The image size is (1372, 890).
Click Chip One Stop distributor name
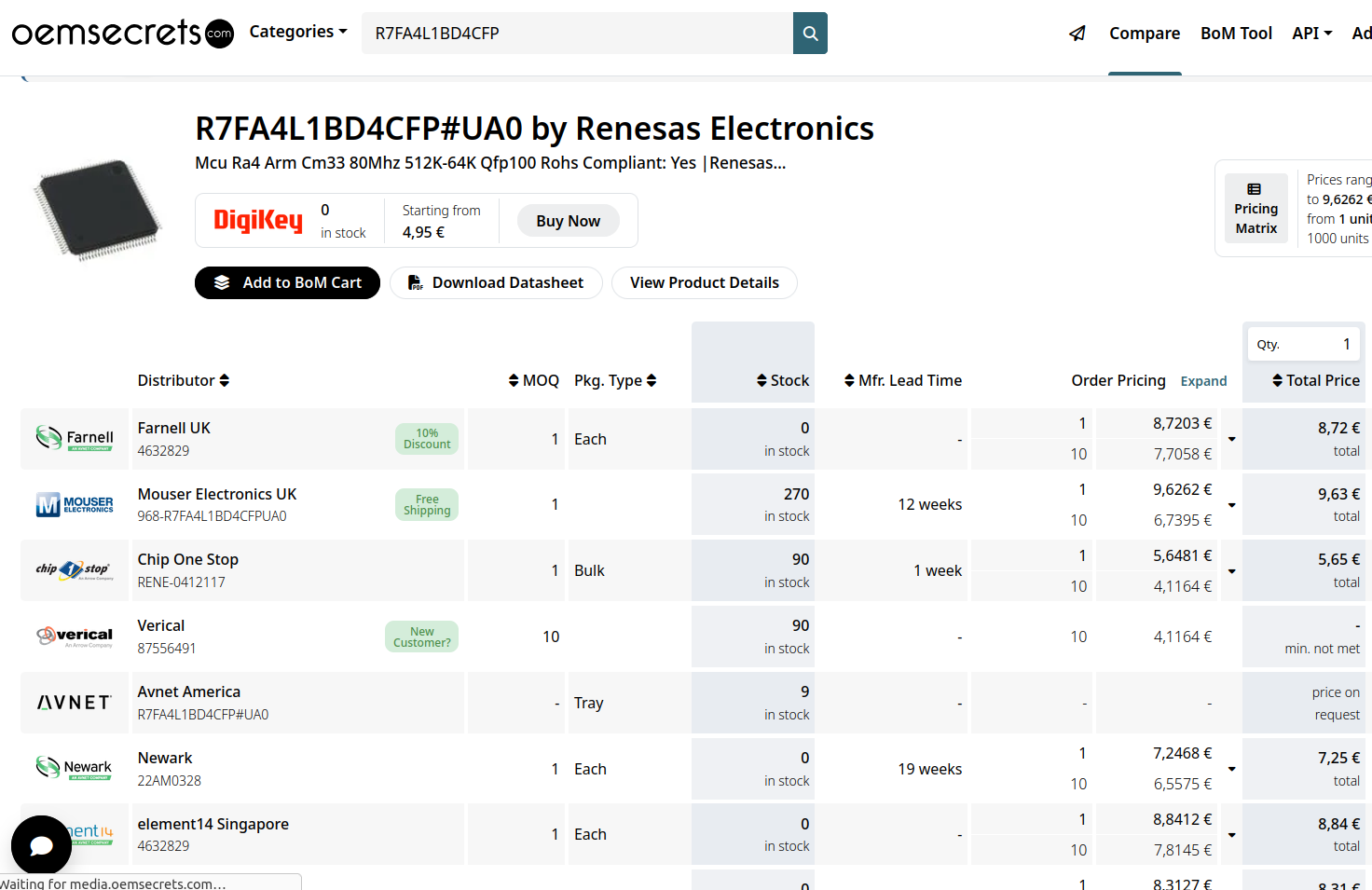188,559
